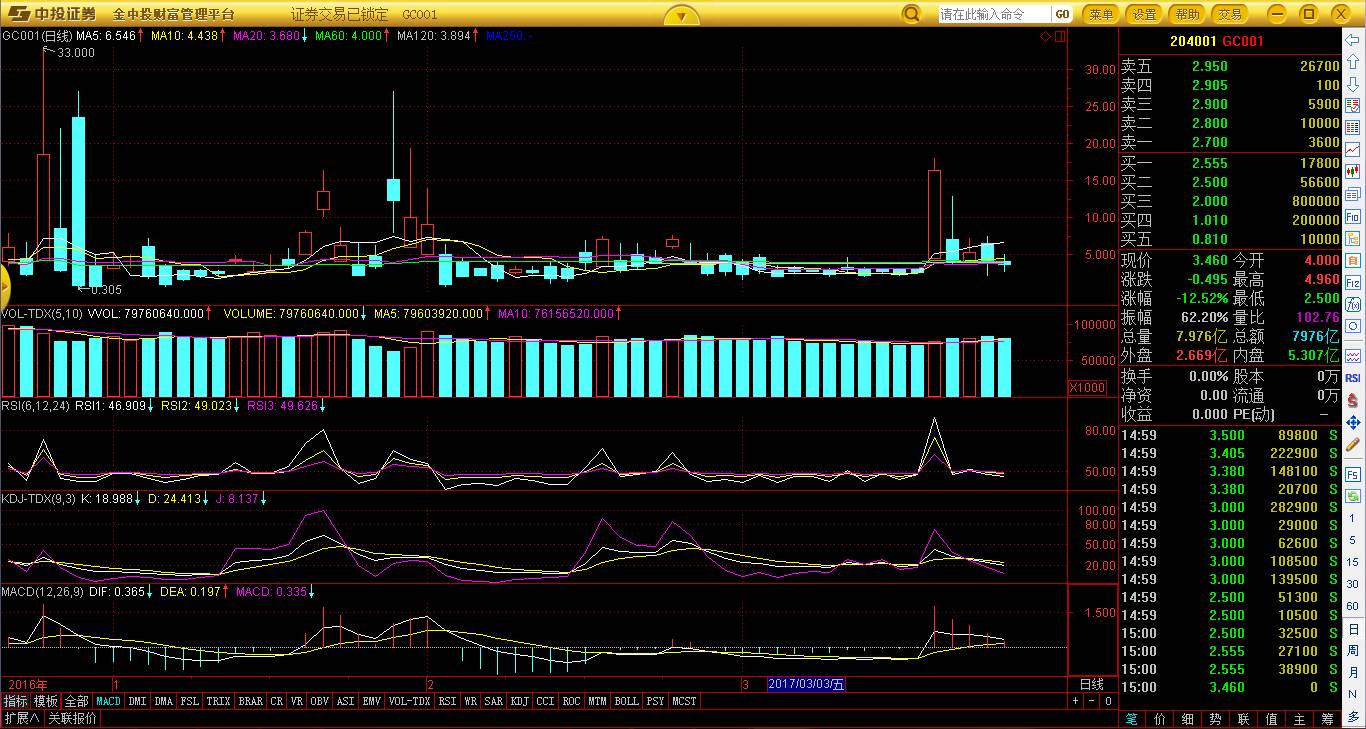Select the VOL-TDX indicator tab
The image size is (1366, 729).
point(409,701)
